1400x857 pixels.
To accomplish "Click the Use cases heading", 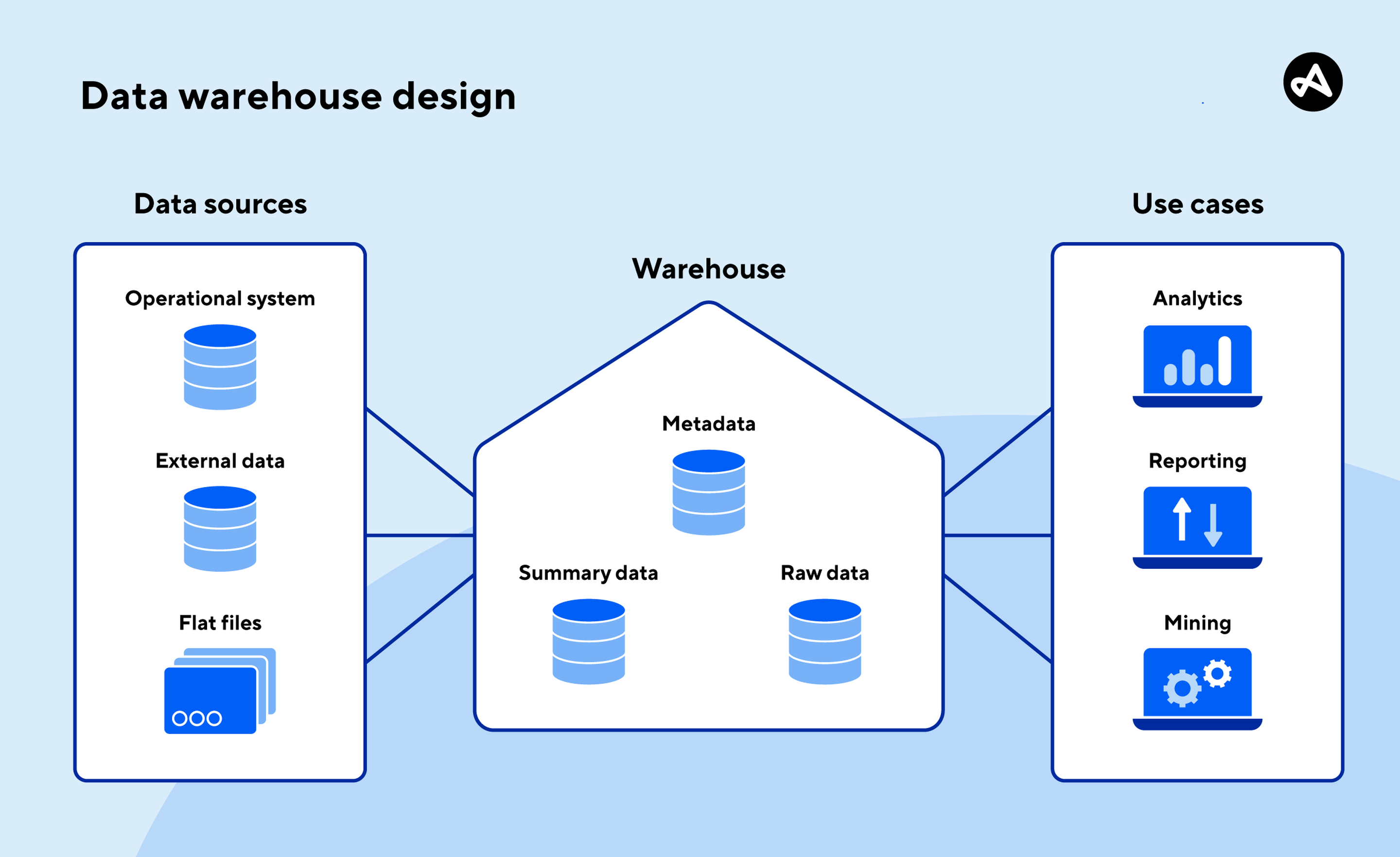I will [1198, 204].
